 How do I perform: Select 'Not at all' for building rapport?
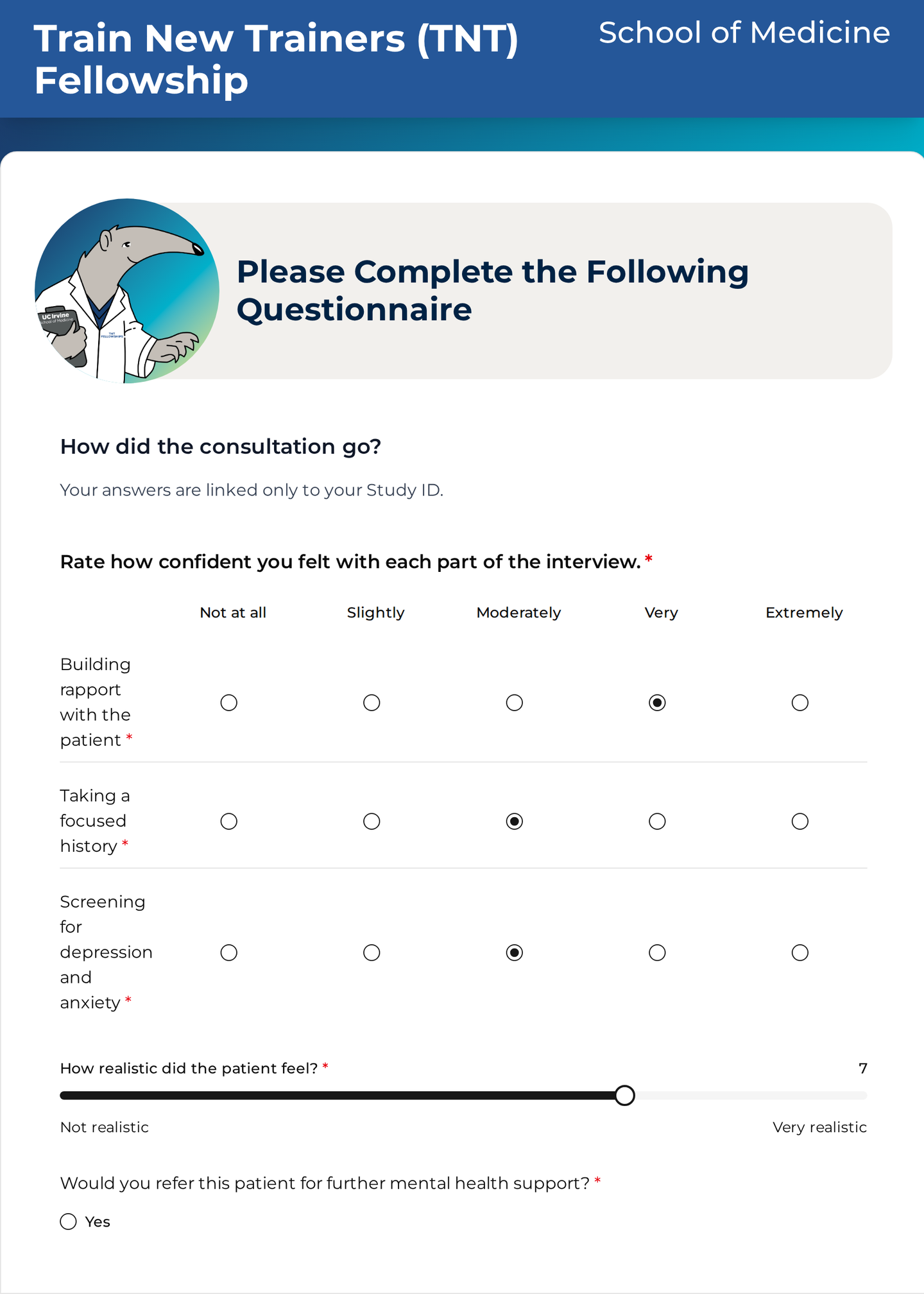point(229,703)
